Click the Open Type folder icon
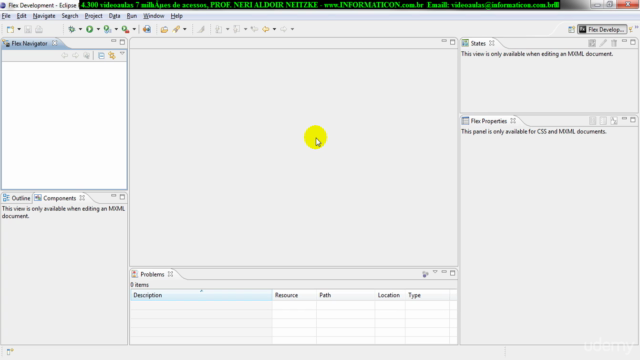This screenshot has height=360, width=640. coord(164,29)
